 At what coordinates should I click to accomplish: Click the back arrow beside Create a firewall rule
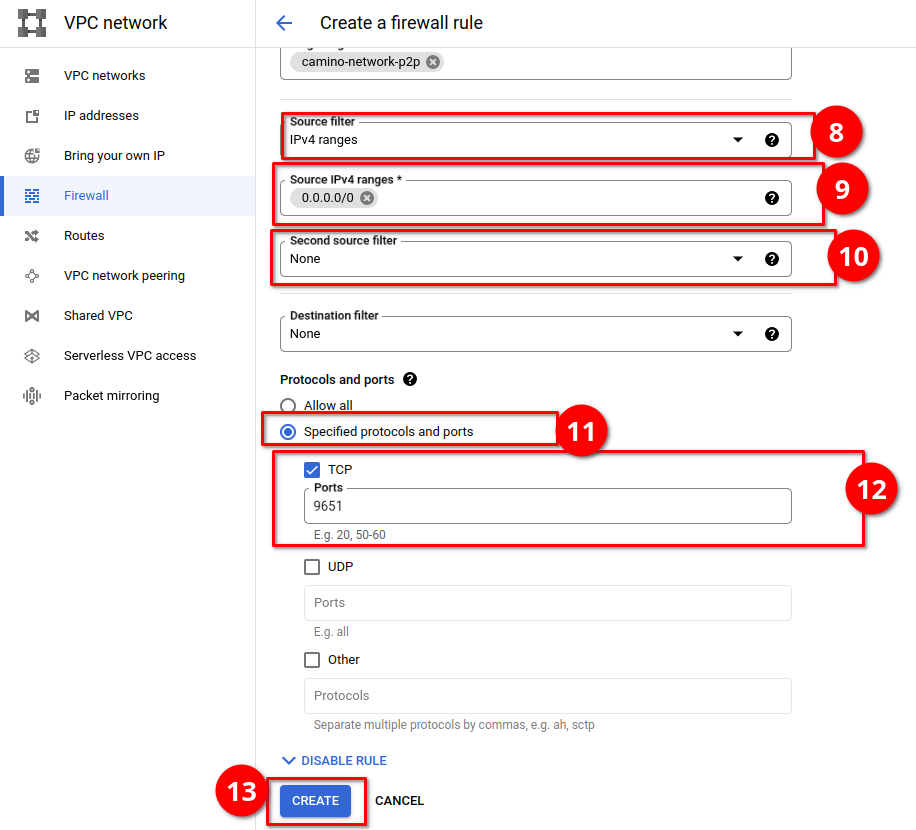[x=284, y=23]
